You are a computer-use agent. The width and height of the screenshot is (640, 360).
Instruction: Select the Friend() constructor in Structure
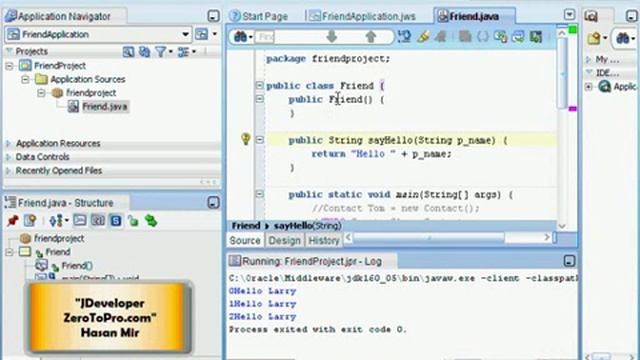tap(77, 266)
